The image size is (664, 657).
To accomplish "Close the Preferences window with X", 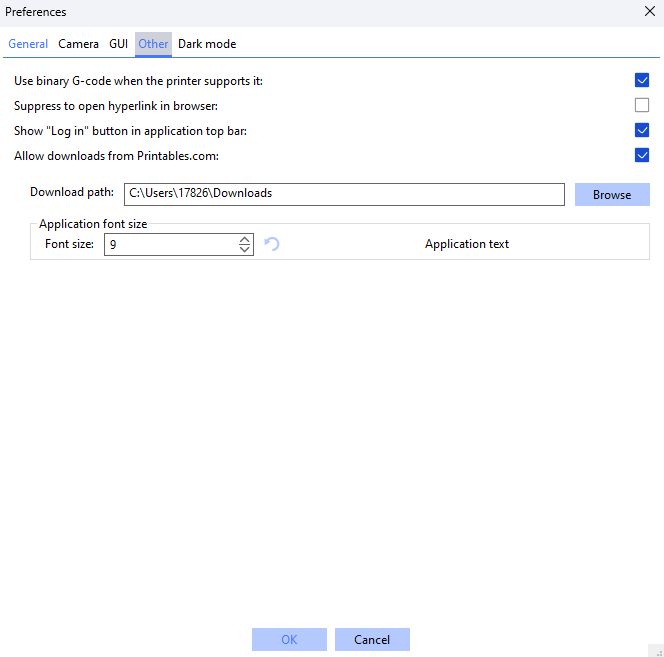I will pos(650,12).
